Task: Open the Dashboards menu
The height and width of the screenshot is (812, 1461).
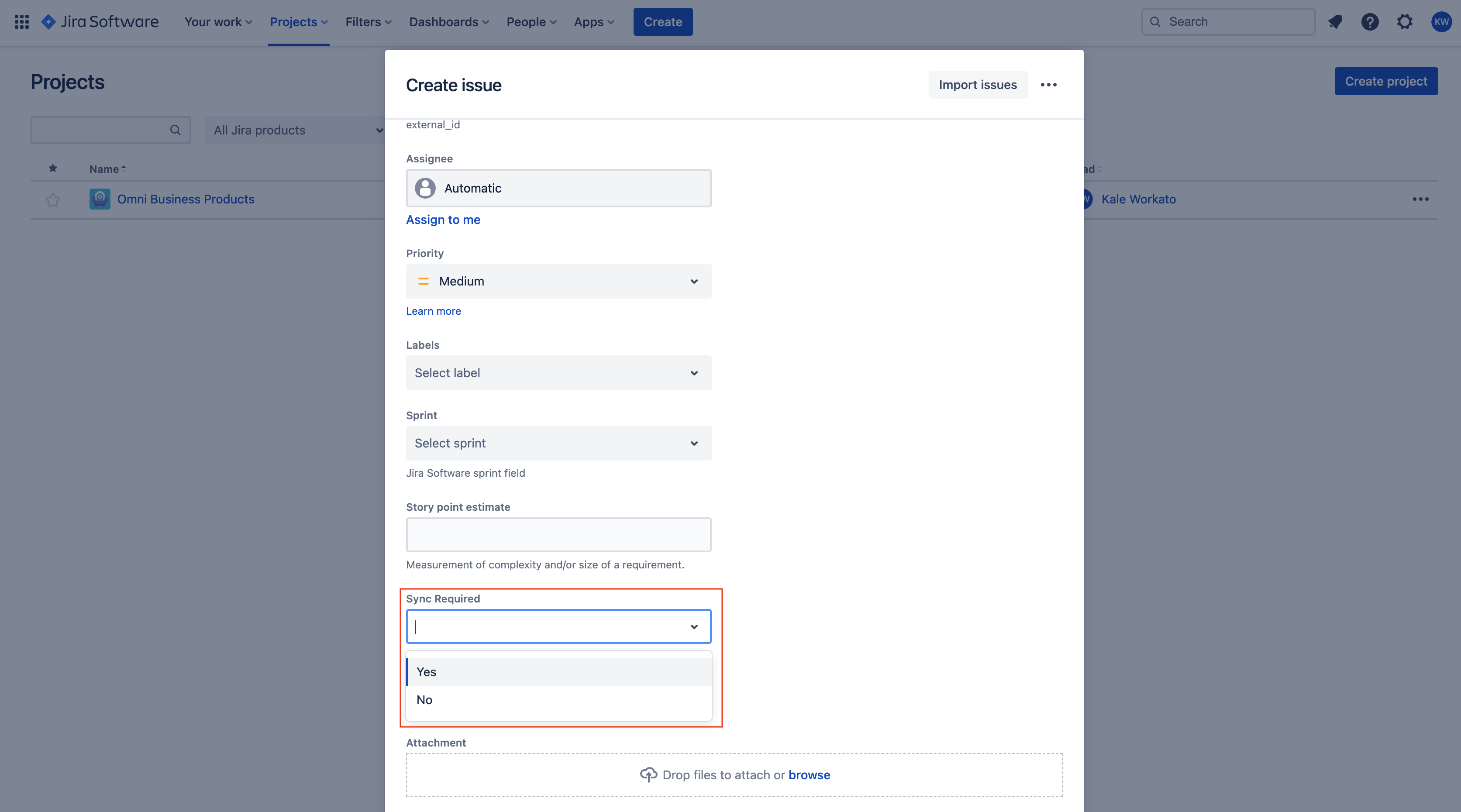Action: pyautogui.click(x=448, y=21)
